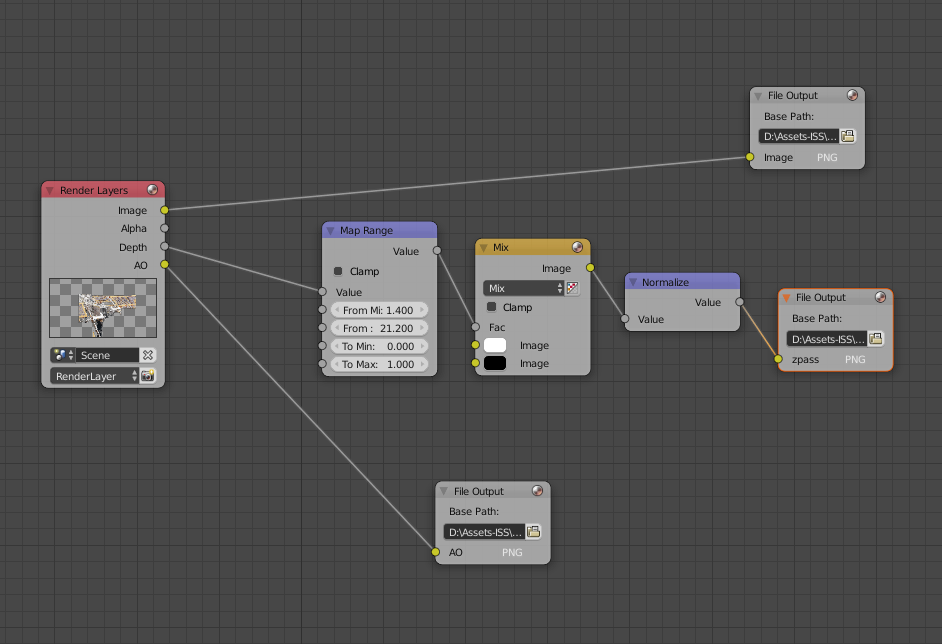Collapse the Map Range node

(x=330, y=231)
